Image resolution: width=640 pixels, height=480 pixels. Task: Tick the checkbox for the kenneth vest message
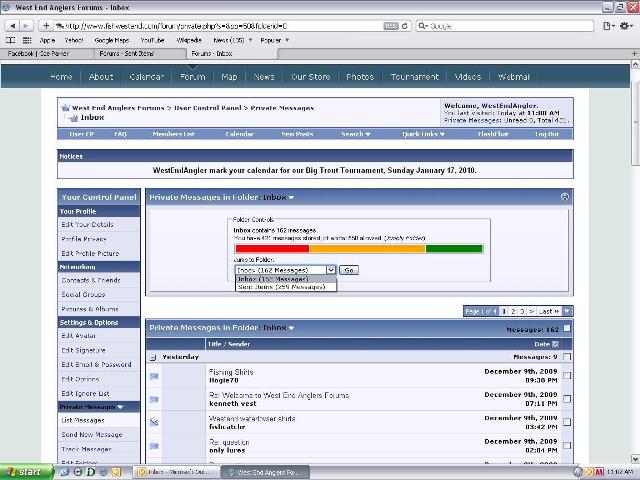(x=567, y=399)
